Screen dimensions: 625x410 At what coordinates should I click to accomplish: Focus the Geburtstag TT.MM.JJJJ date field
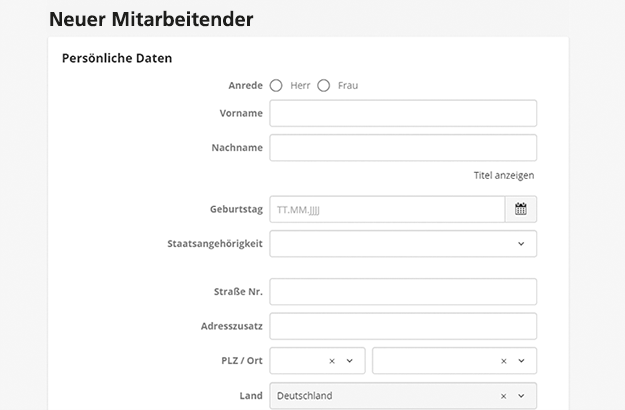[387, 209]
